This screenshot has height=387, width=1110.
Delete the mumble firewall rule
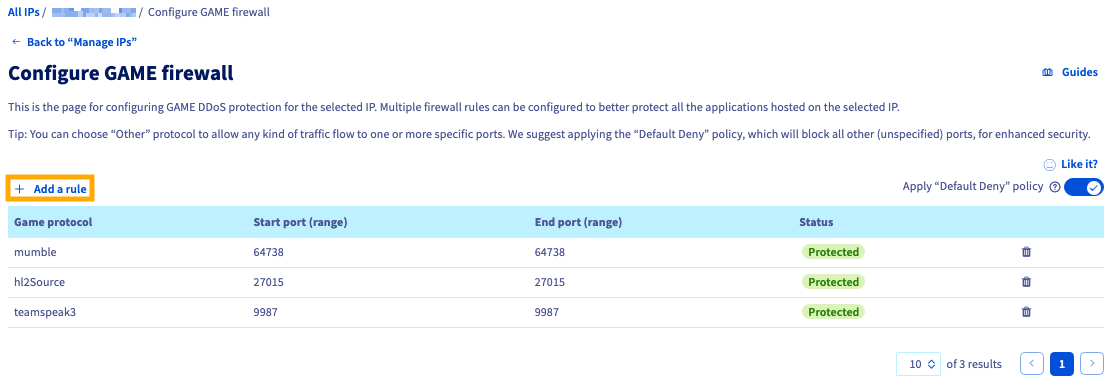pos(1026,252)
